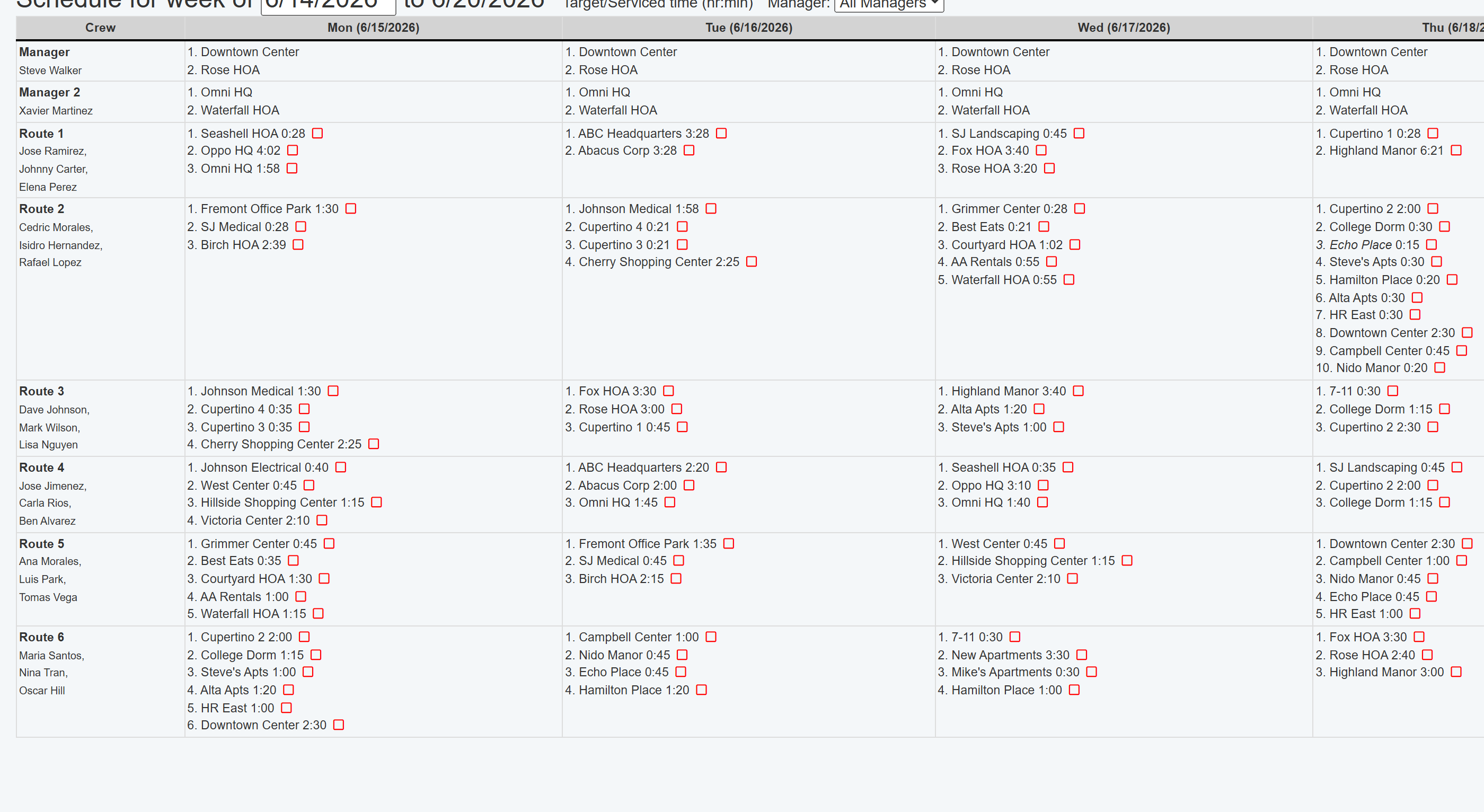Screen dimensions: 1484x812
Task: Check the box for Waterfall HOA 1:15
Action: coord(318,614)
